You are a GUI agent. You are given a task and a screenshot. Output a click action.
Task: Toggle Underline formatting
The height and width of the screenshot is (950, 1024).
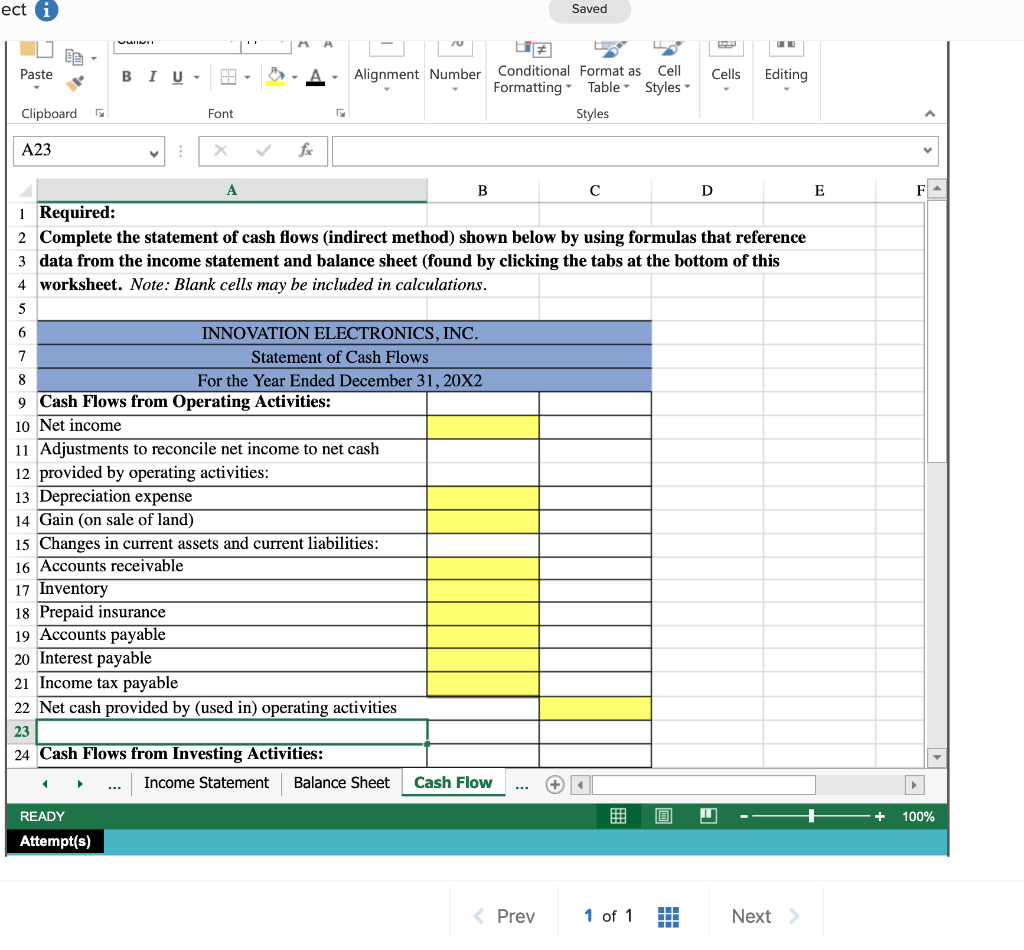(x=177, y=76)
